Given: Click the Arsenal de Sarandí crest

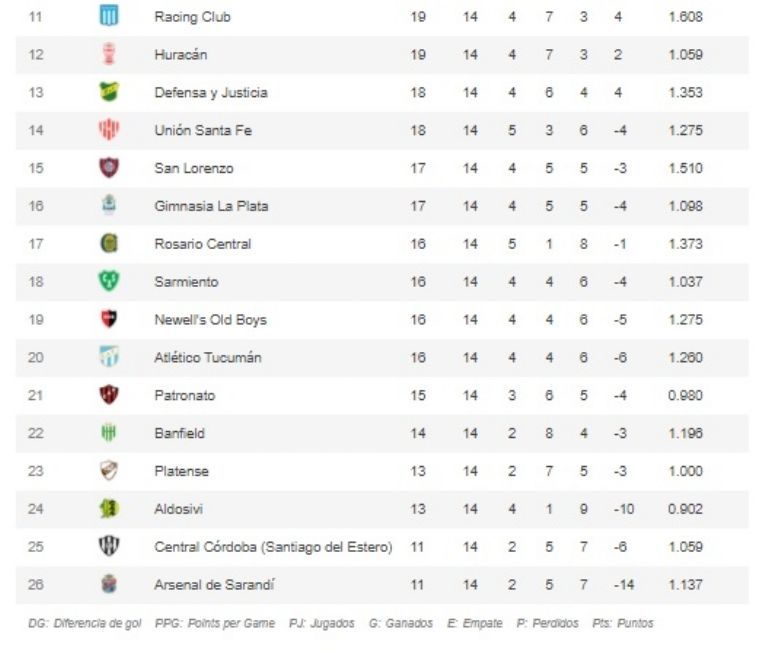Looking at the screenshot, I should pyautogui.click(x=109, y=585).
